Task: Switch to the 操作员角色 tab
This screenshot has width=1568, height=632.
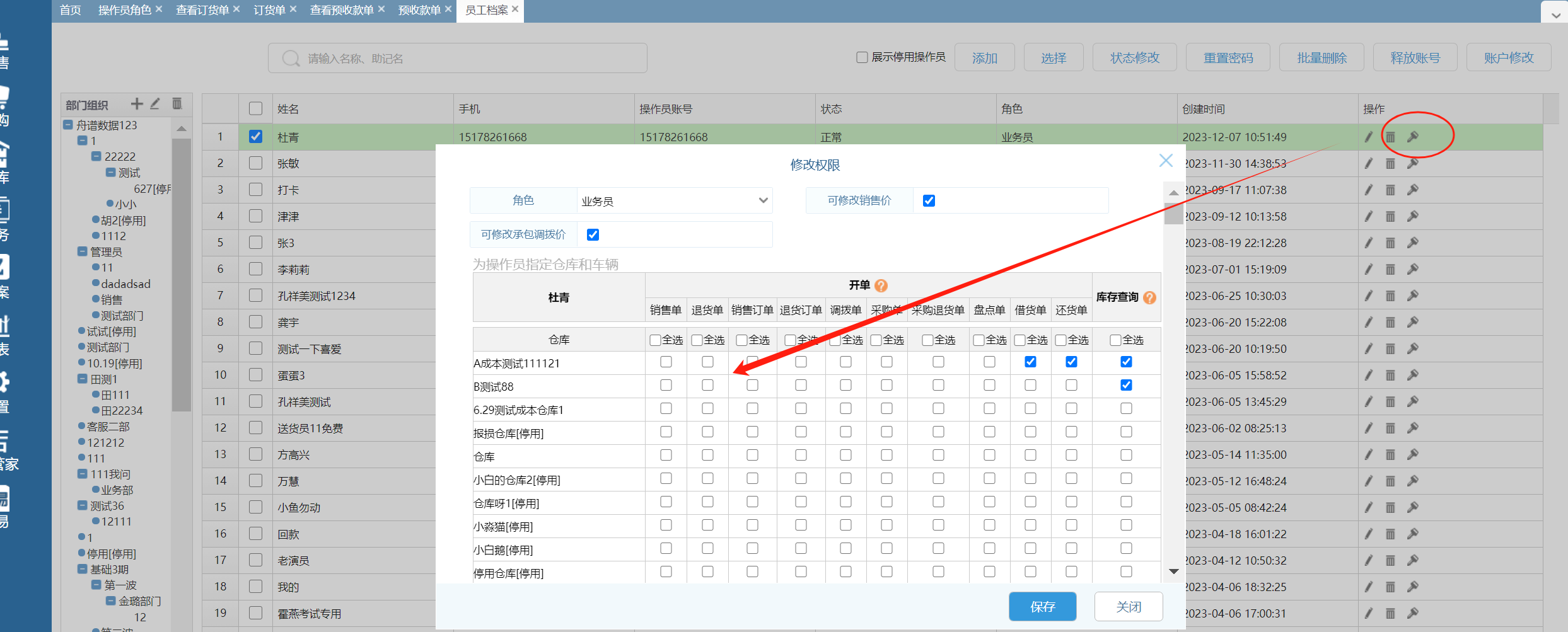Action: click(x=124, y=10)
